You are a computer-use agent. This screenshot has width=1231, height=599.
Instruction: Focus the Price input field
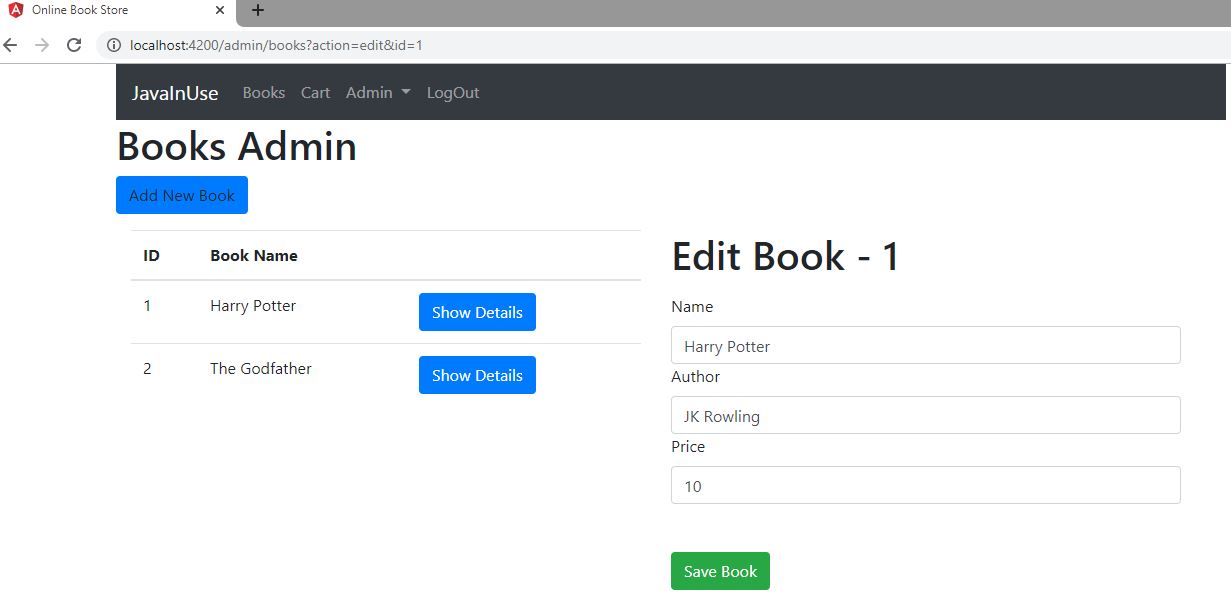pos(925,485)
